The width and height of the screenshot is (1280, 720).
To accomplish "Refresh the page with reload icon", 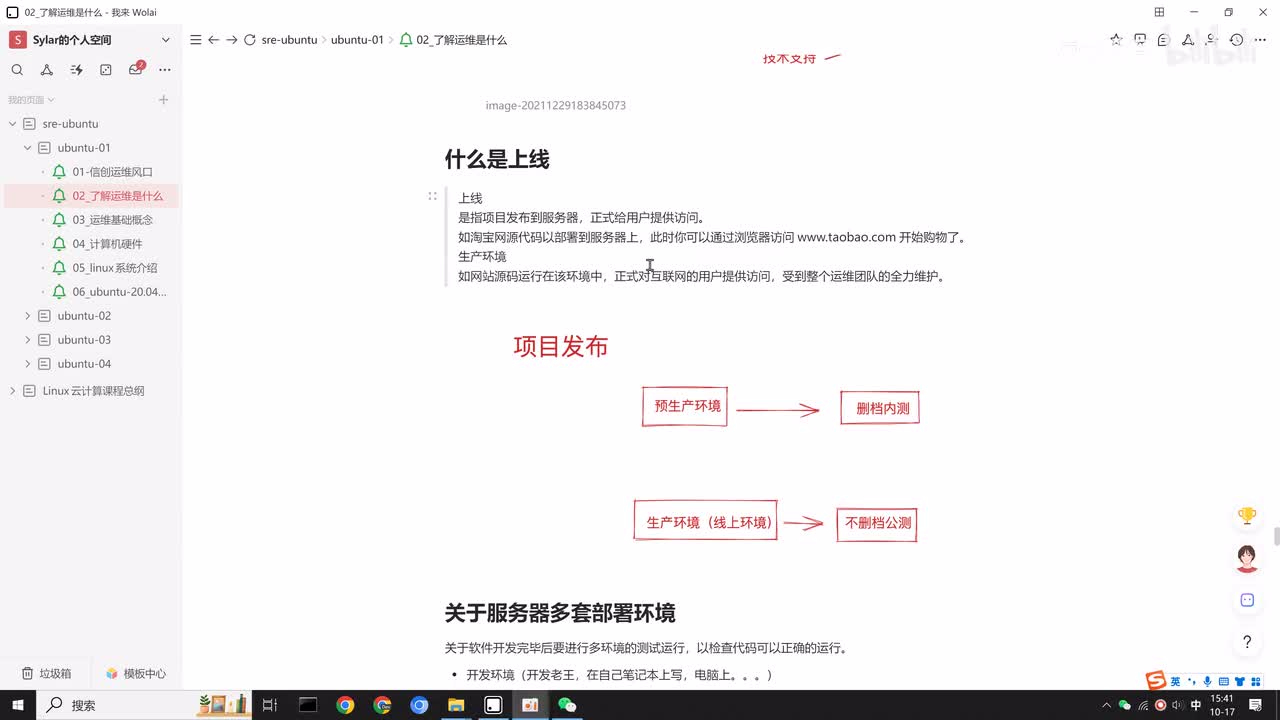I will 250,40.
